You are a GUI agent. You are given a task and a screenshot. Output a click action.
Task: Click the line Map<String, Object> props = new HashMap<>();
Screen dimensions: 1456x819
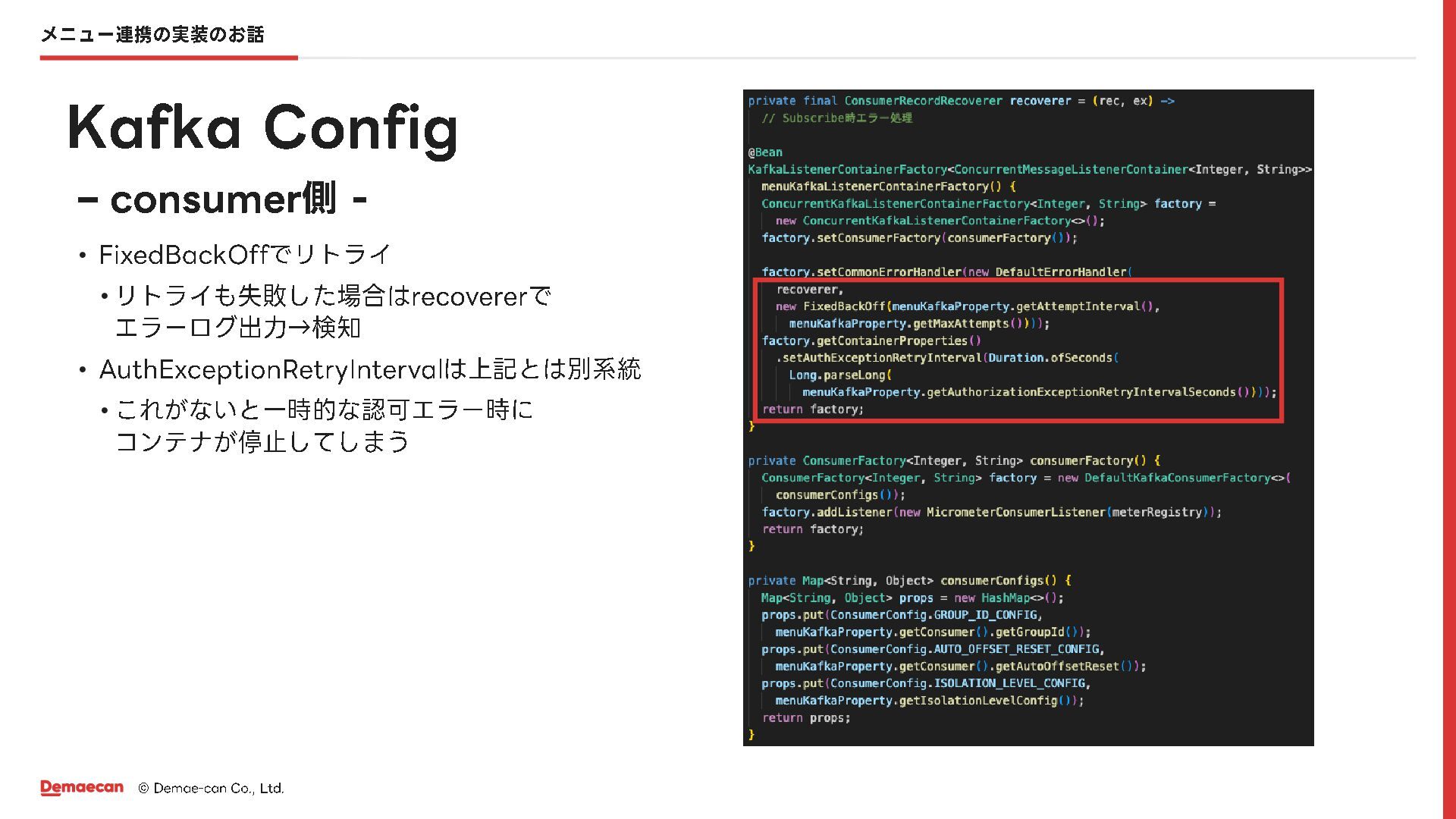pyautogui.click(x=913, y=598)
